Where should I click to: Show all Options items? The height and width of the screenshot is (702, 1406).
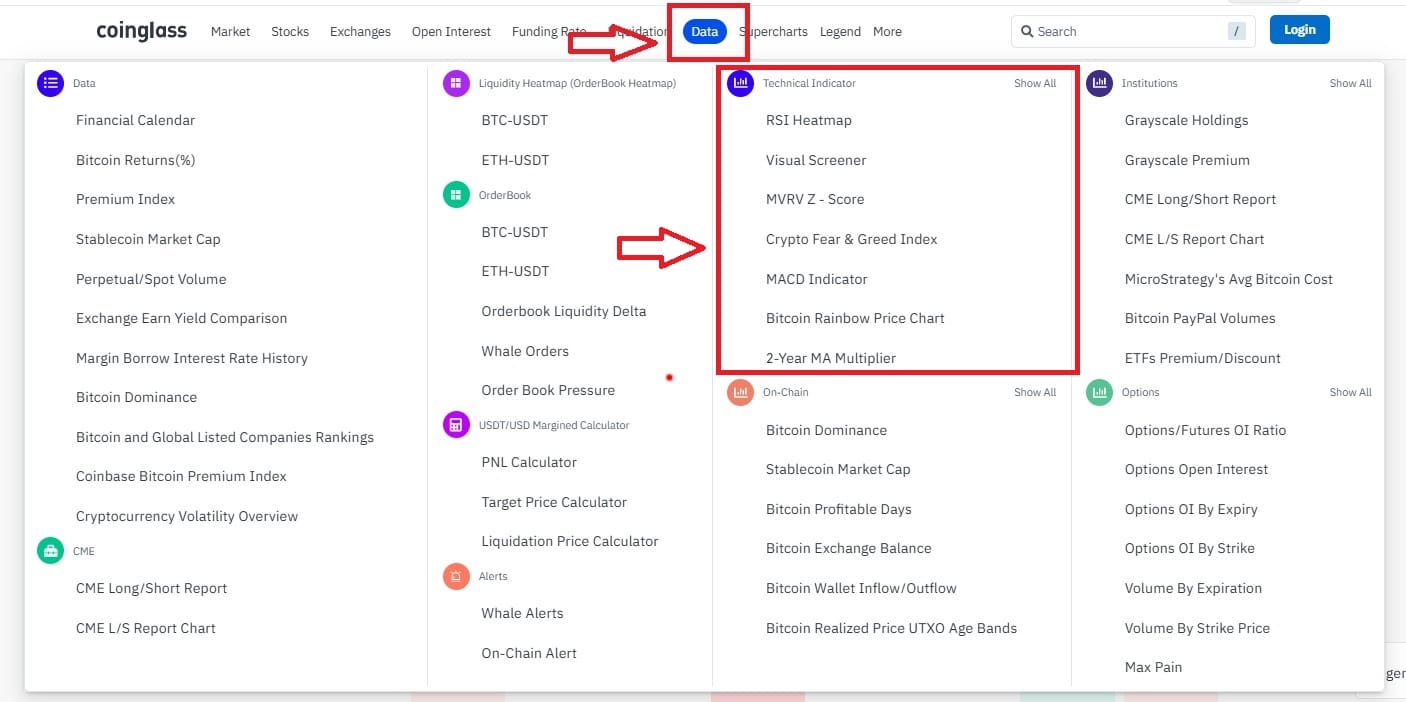click(x=1350, y=392)
